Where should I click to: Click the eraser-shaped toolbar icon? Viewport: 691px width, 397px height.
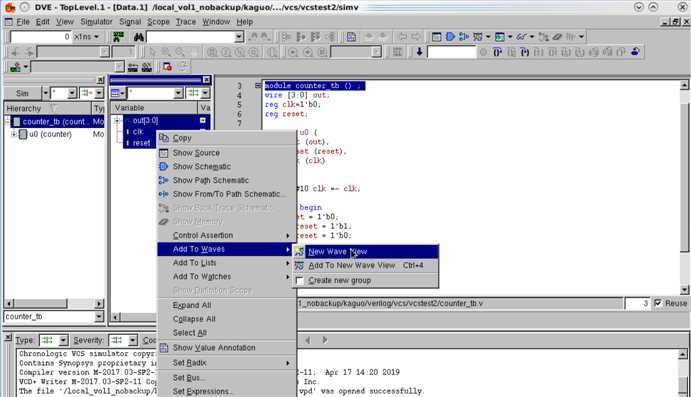tap(557, 37)
